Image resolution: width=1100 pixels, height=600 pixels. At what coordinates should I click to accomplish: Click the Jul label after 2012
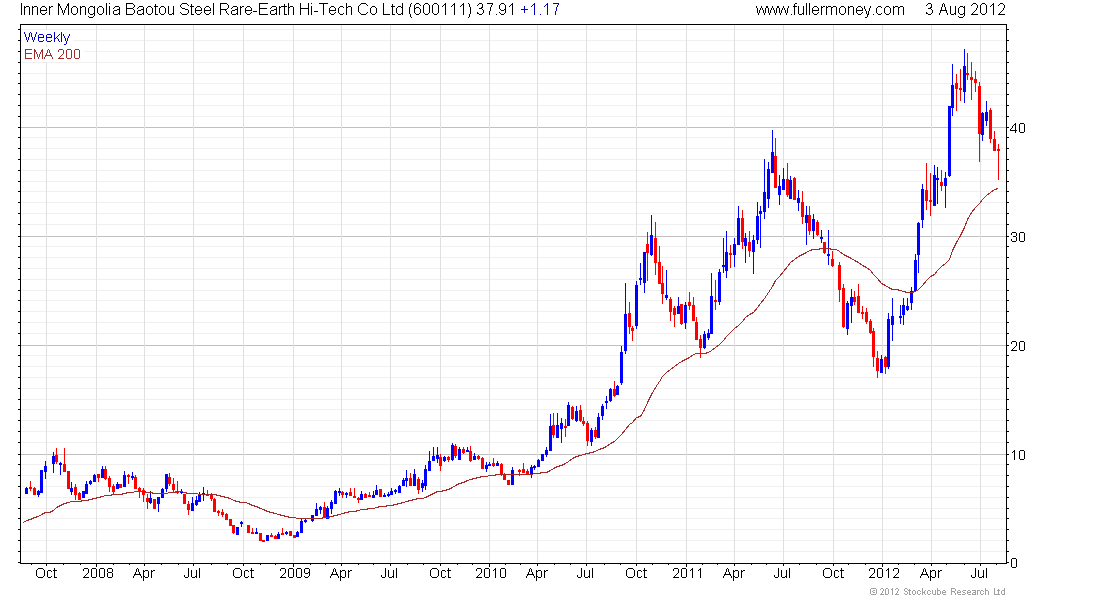tap(979, 573)
